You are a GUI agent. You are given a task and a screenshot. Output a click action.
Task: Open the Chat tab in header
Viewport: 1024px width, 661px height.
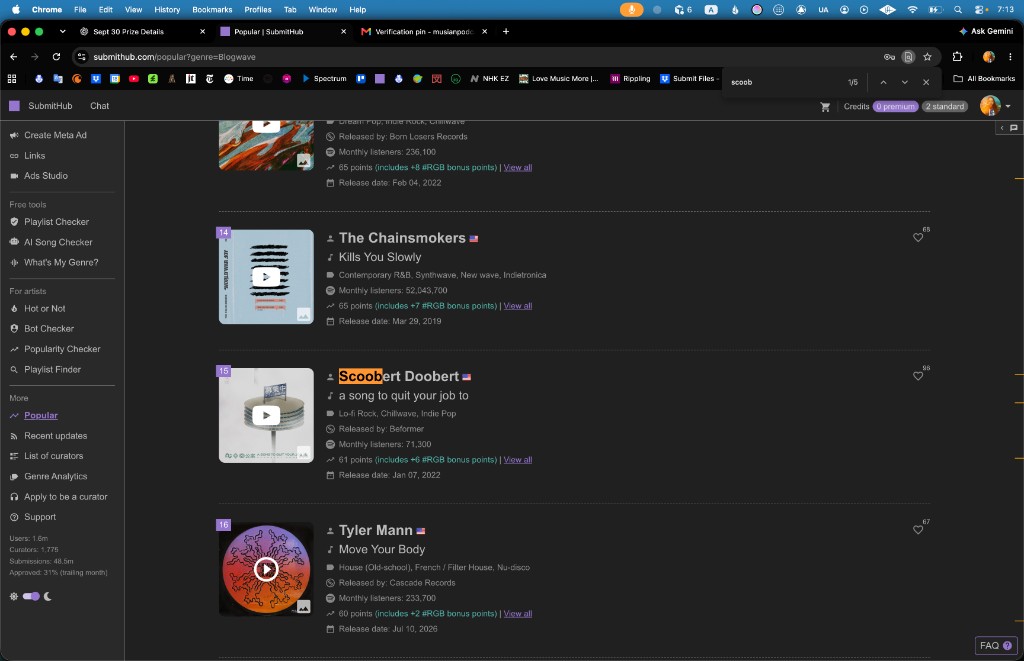(x=99, y=106)
